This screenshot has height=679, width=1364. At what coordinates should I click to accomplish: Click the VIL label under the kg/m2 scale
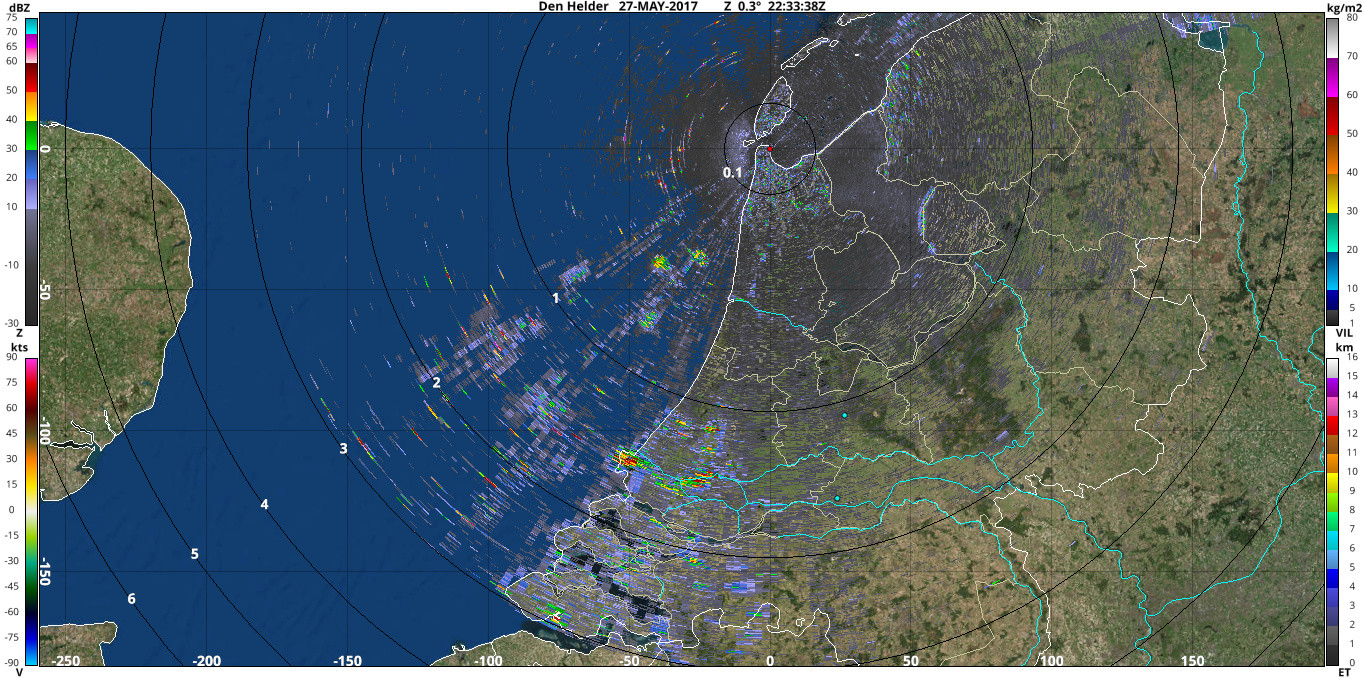coord(1344,332)
